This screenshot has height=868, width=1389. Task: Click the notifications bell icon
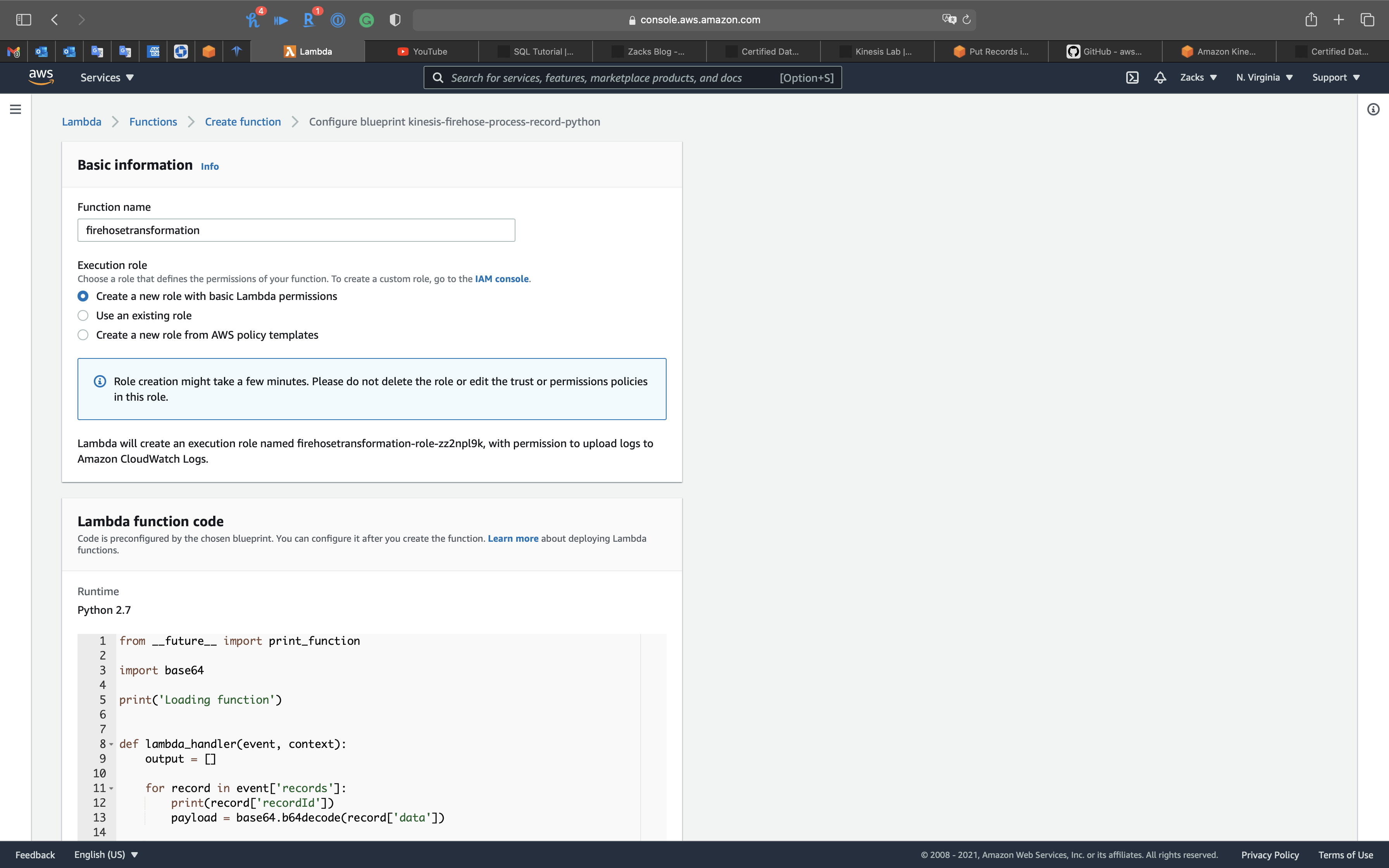pyautogui.click(x=1160, y=77)
